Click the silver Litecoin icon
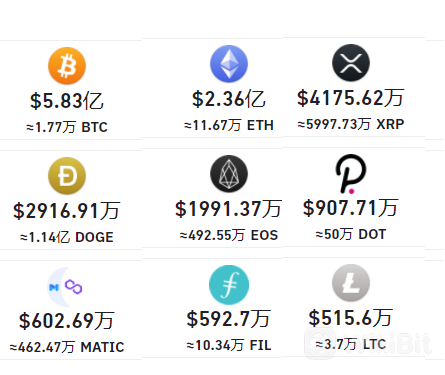 click(351, 283)
